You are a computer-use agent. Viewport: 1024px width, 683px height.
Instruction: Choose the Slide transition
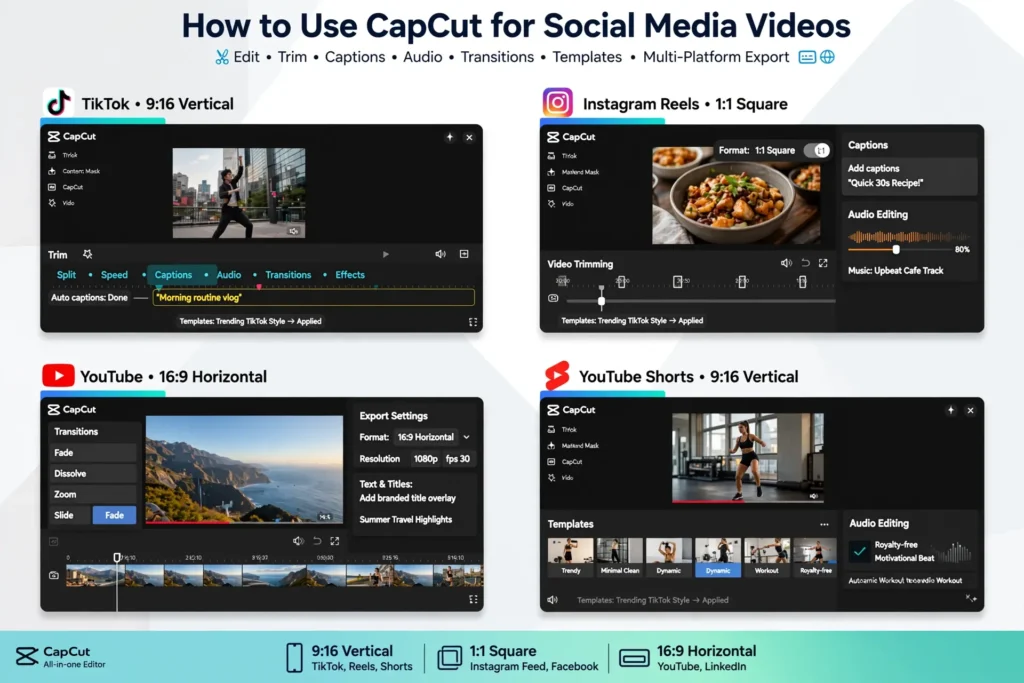[69, 515]
